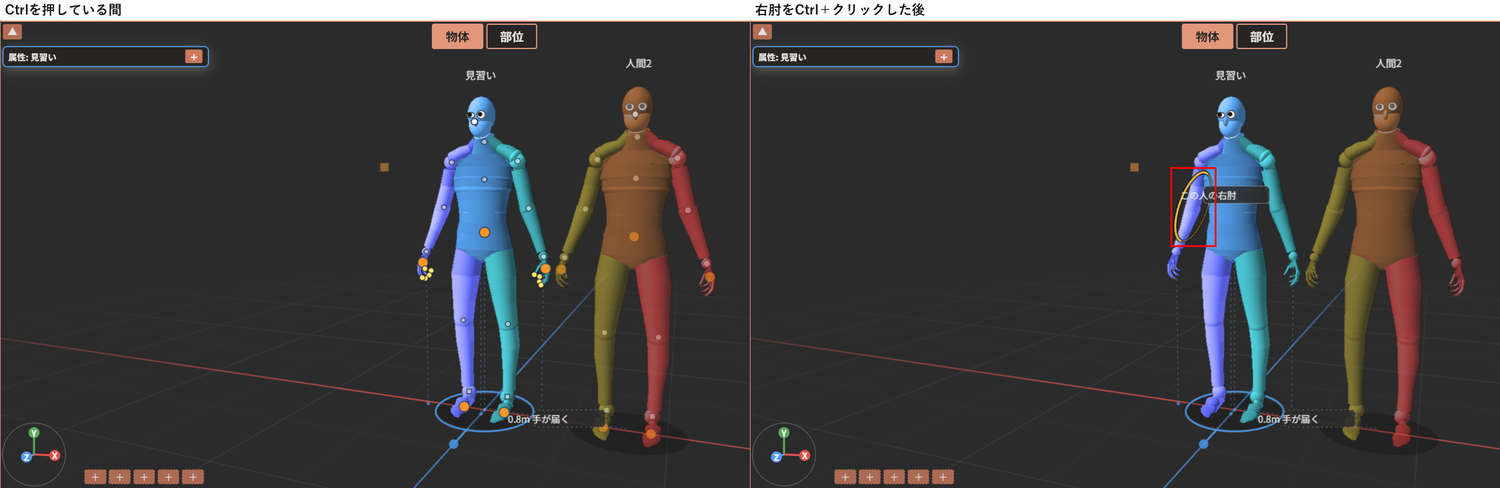Click the rightmost plus button in left panel's bottom row
This screenshot has height=488, width=1500.
pos(193,477)
